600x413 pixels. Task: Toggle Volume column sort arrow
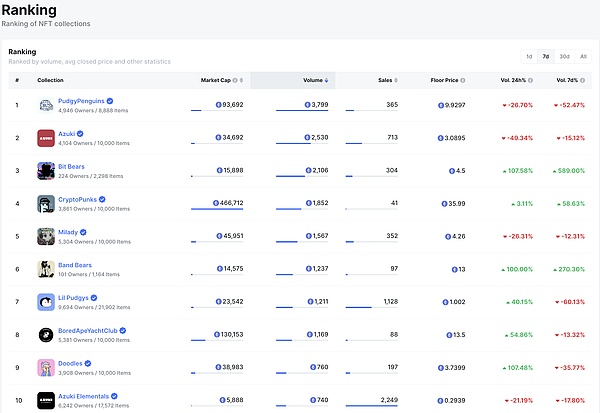click(326, 80)
